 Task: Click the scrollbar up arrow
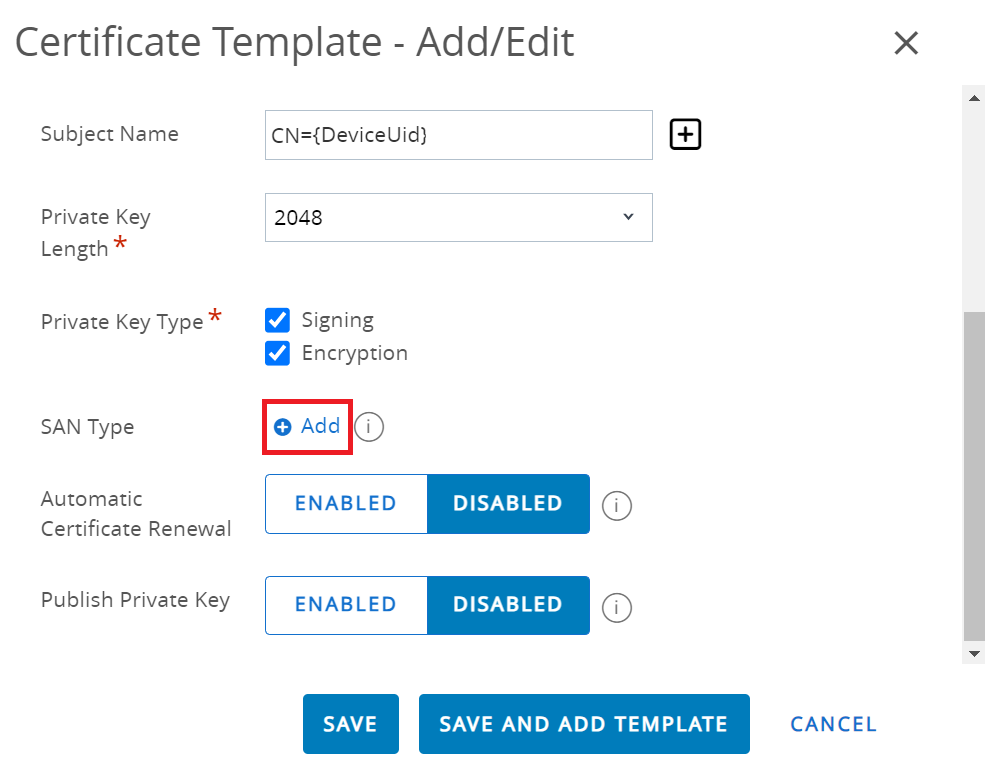coord(973,97)
